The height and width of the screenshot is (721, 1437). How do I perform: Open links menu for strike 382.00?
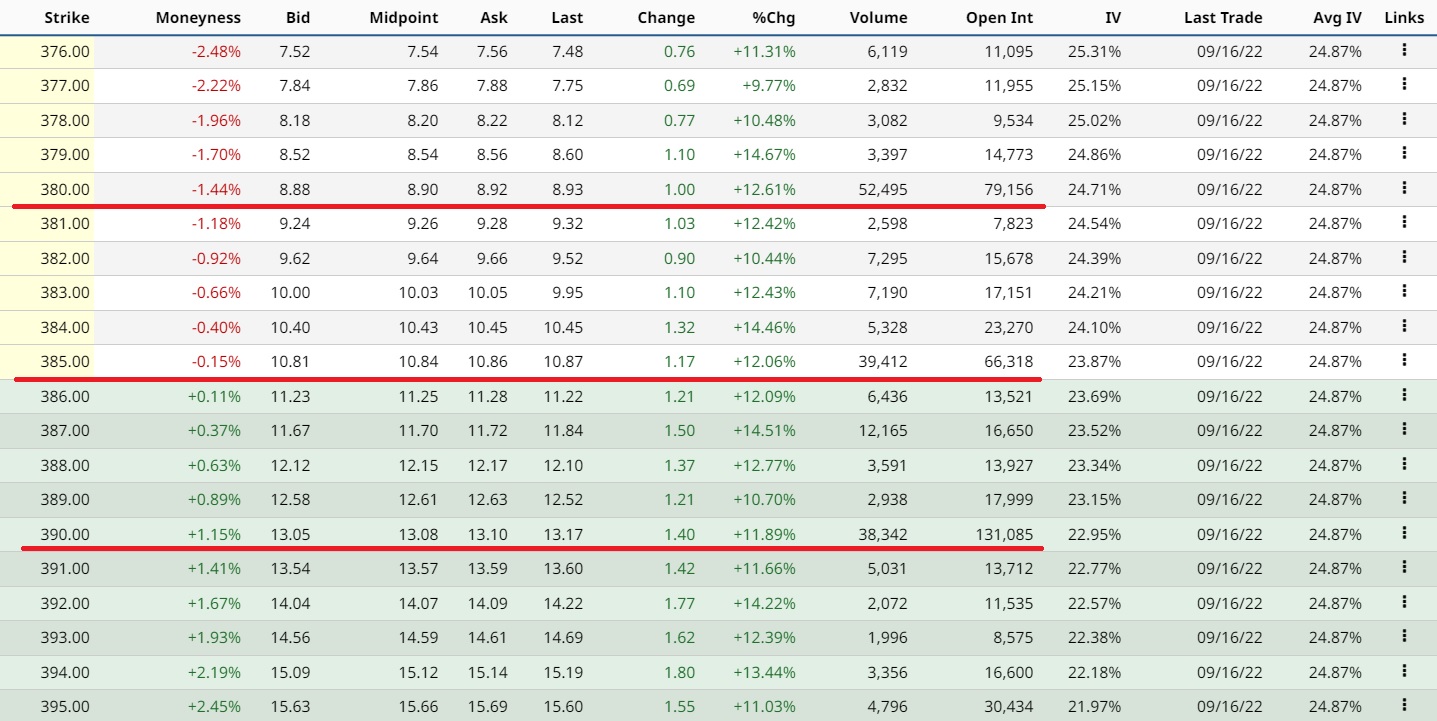[x=1404, y=257]
